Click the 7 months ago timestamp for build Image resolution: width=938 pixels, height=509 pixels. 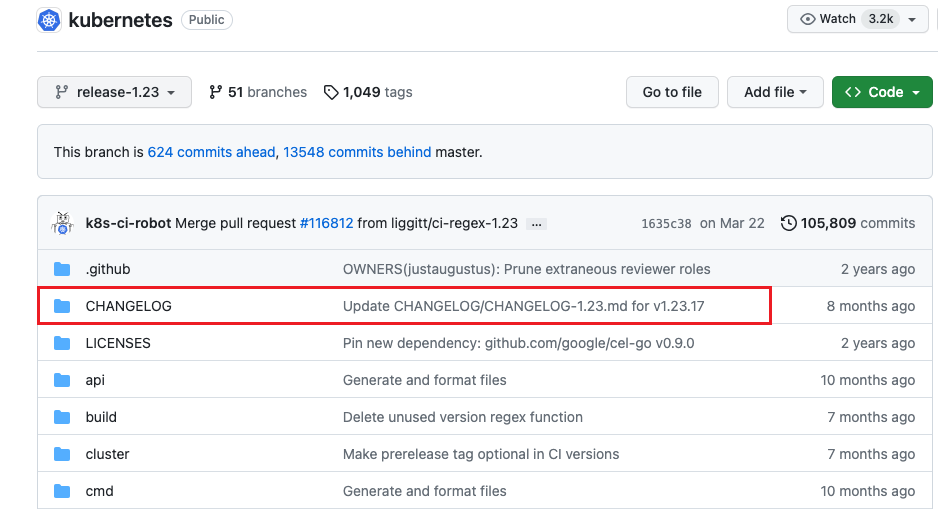(871, 417)
